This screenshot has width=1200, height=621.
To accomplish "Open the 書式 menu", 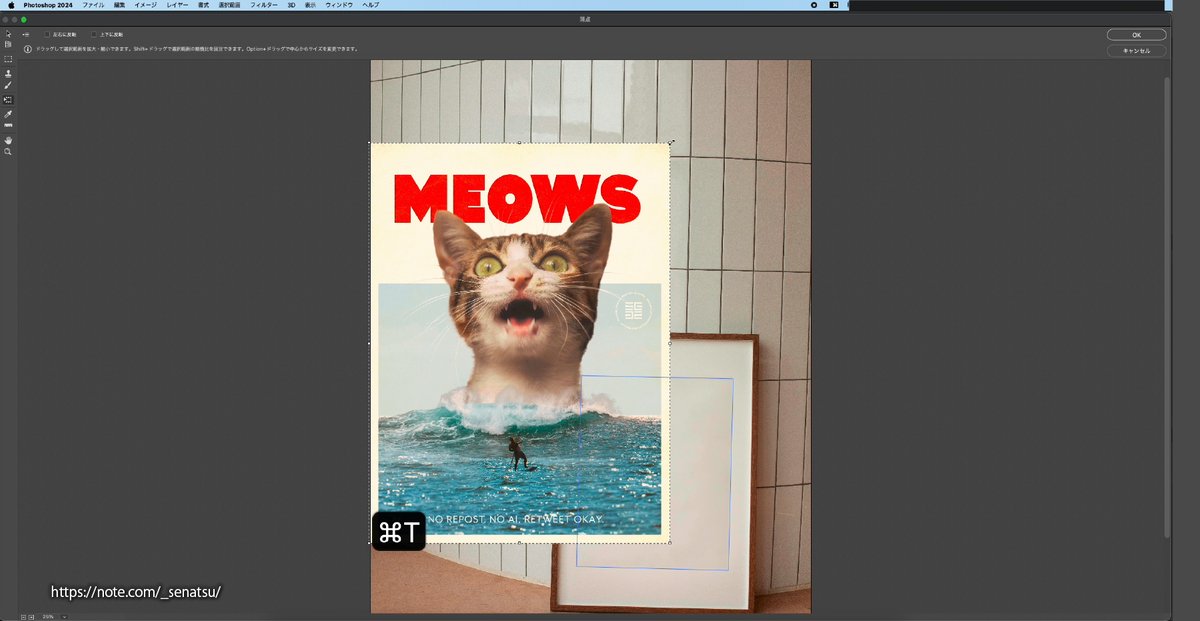I will click(x=203, y=5).
